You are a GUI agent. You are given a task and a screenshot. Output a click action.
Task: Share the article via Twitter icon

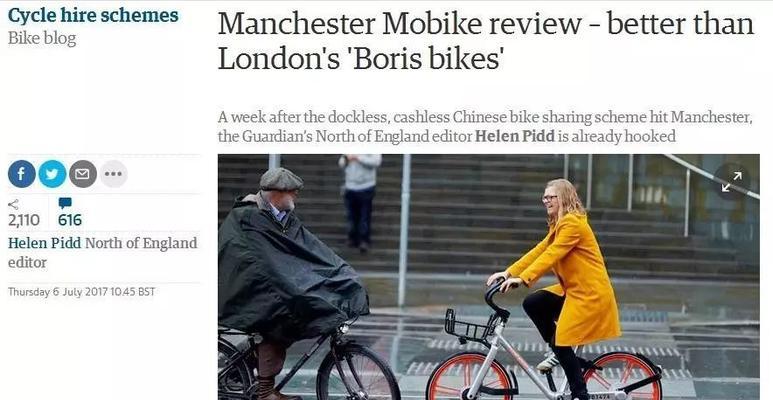coord(52,174)
